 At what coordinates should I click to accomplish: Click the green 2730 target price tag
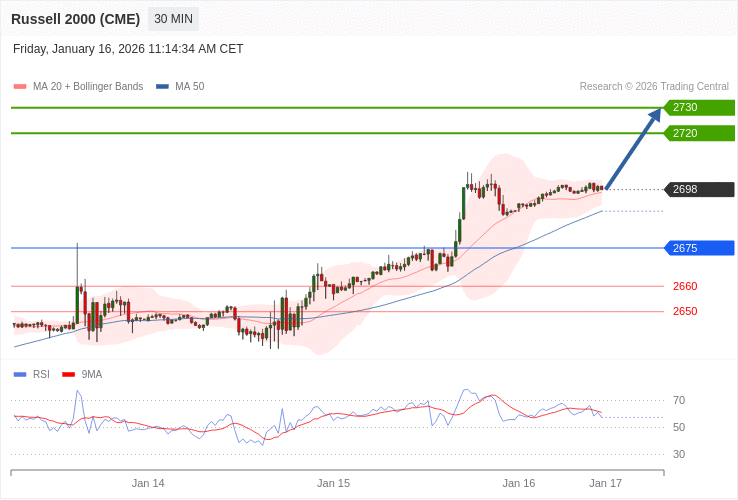(x=699, y=108)
